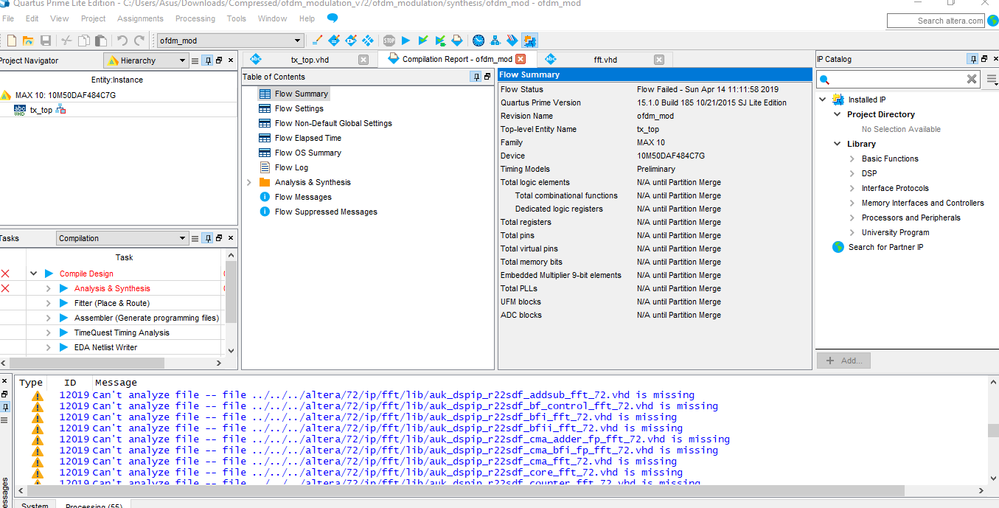Image resolution: width=999 pixels, height=508 pixels.
Task: Expand the Analysis & Synthesis report folder
Action: pos(249,182)
